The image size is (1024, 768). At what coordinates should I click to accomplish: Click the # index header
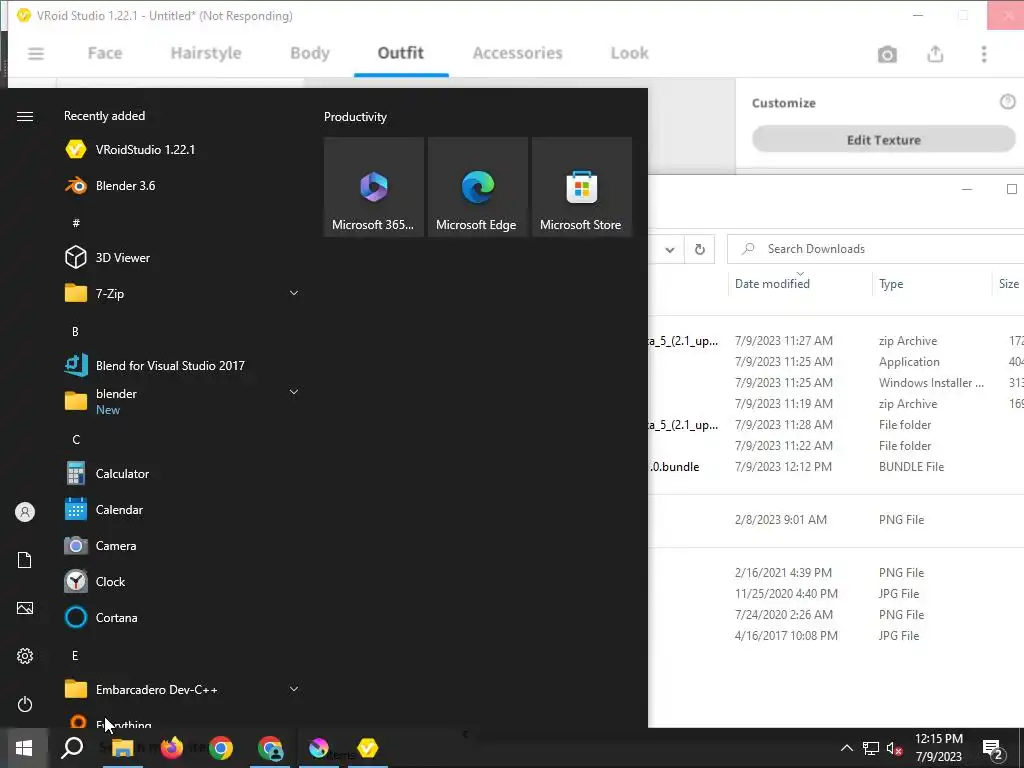pos(76,223)
